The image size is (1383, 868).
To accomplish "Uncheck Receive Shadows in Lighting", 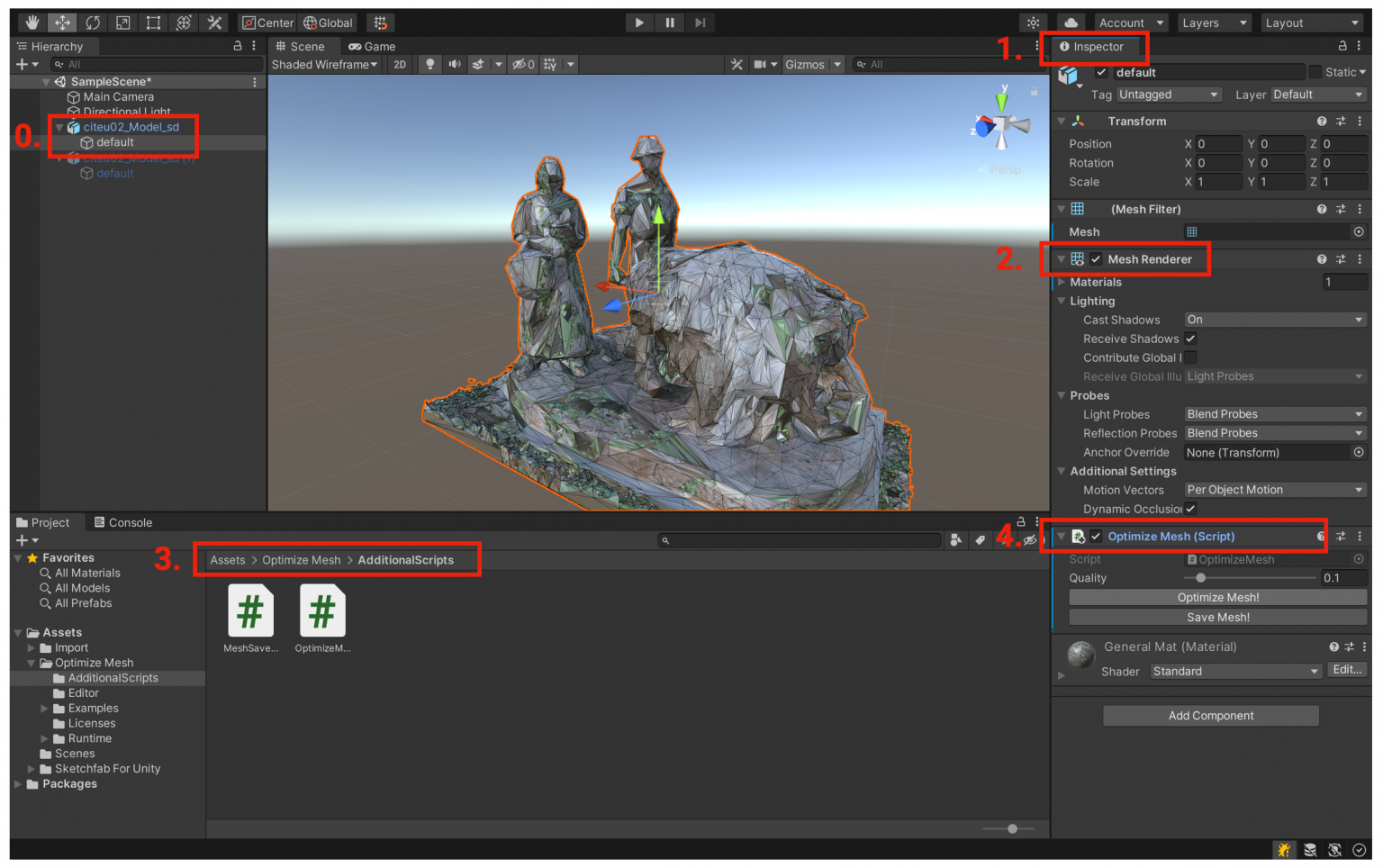I will point(1190,339).
